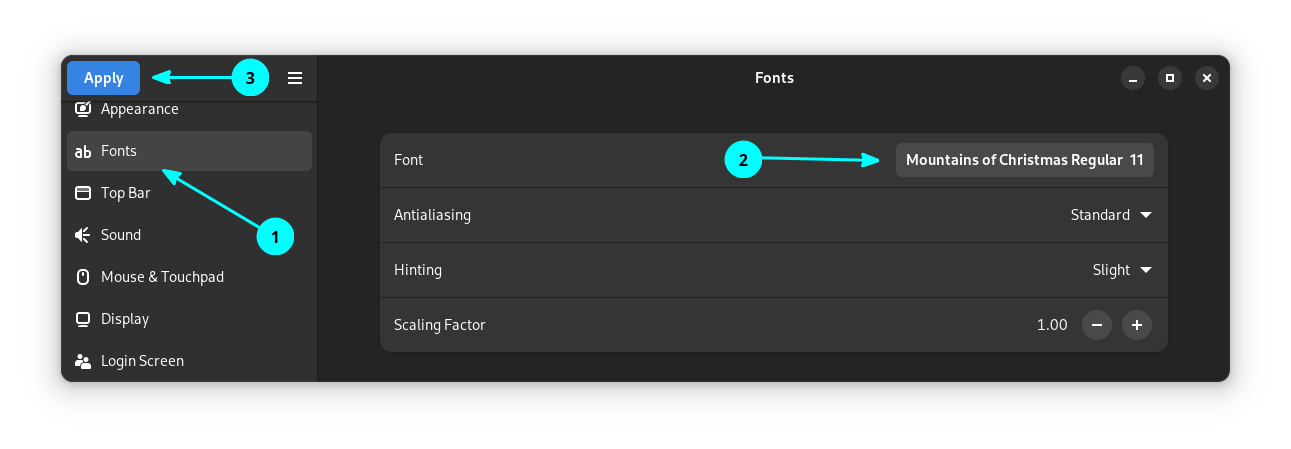The width and height of the screenshot is (1291, 449).
Task: Open the Mountains of Christmas font chooser
Action: pyautogui.click(x=1024, y=160)
